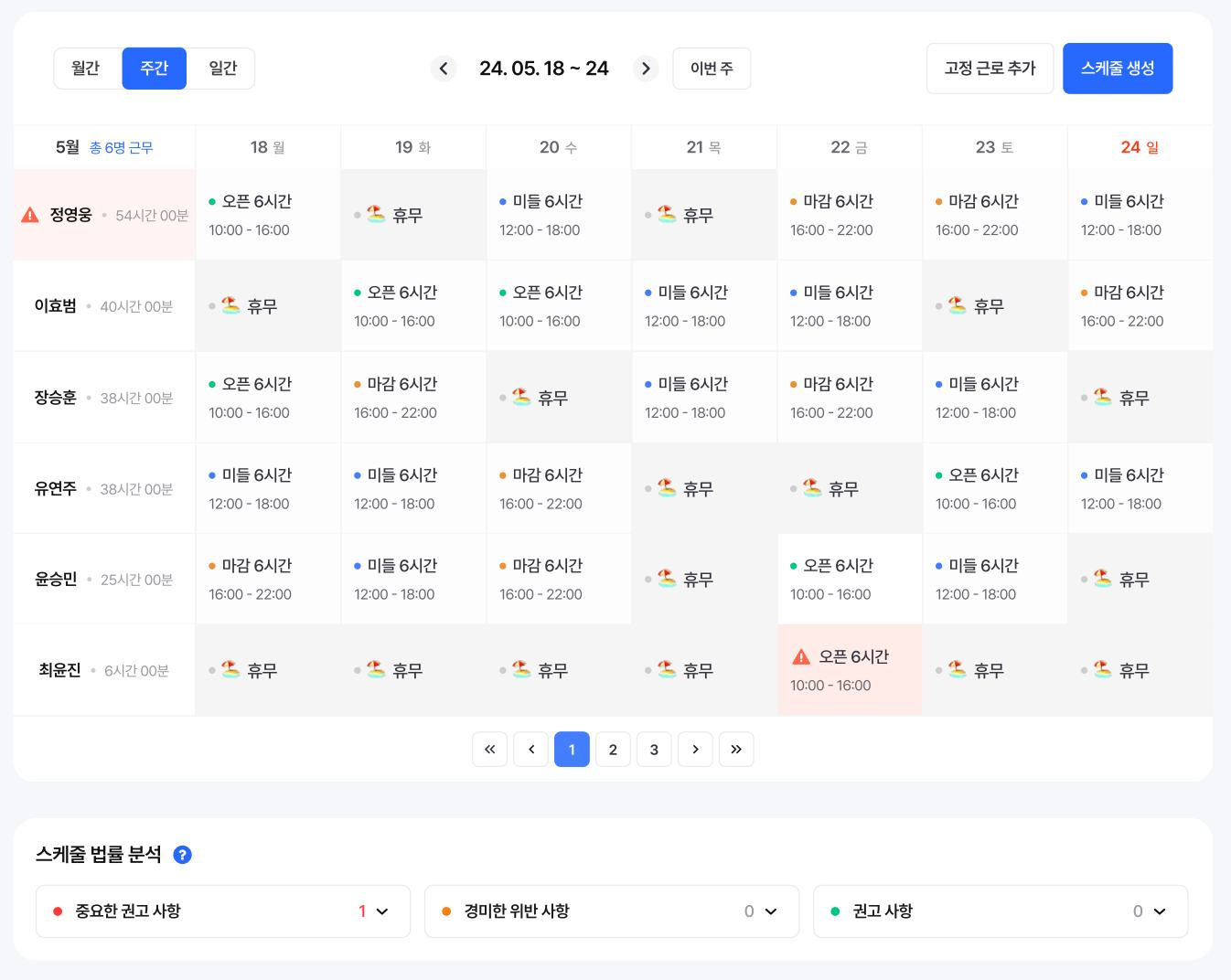Open page 2 of the schedule
Viewport: 1231px width, 980px height.
(x=613, y=750)
